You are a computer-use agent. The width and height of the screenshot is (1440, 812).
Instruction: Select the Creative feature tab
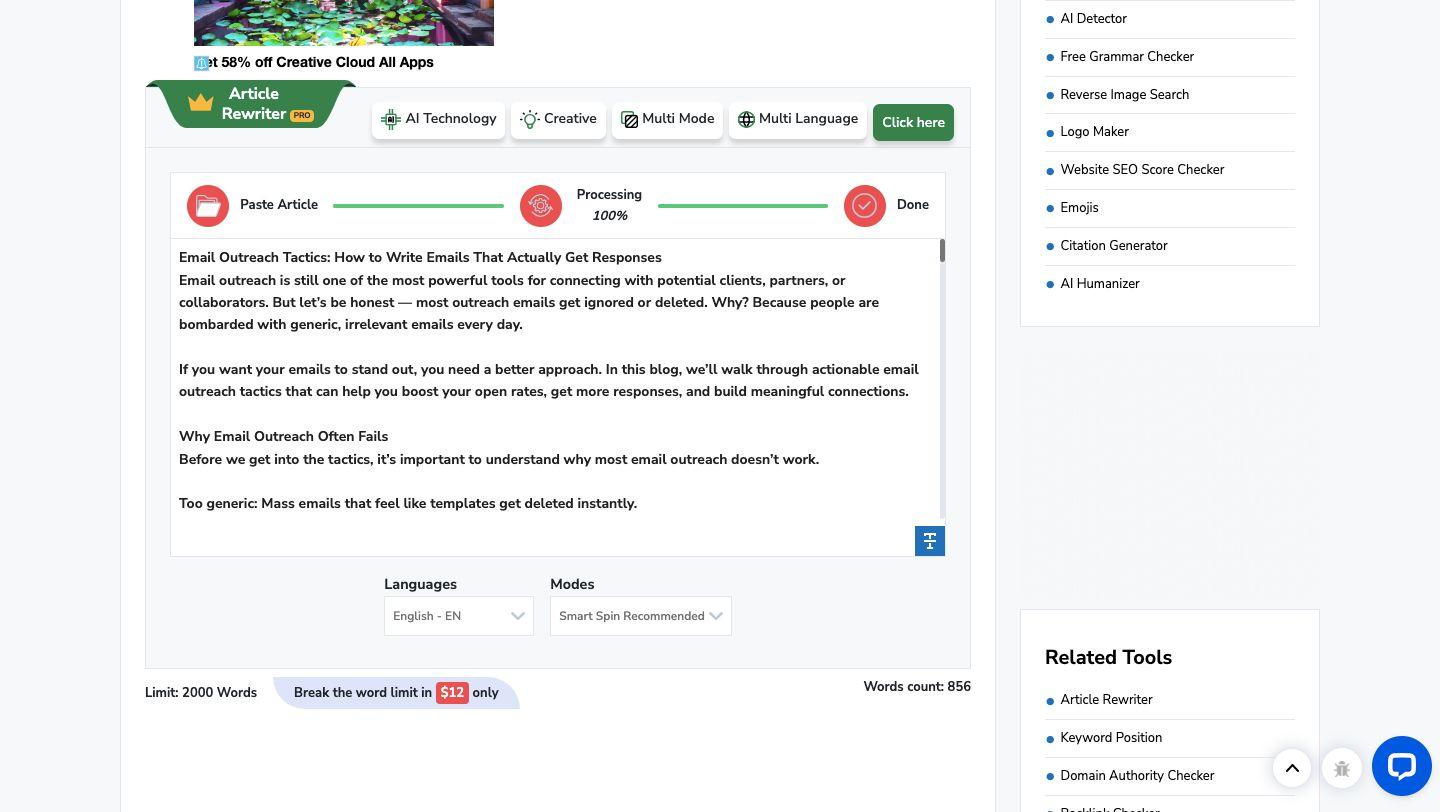tap(558, 120)
